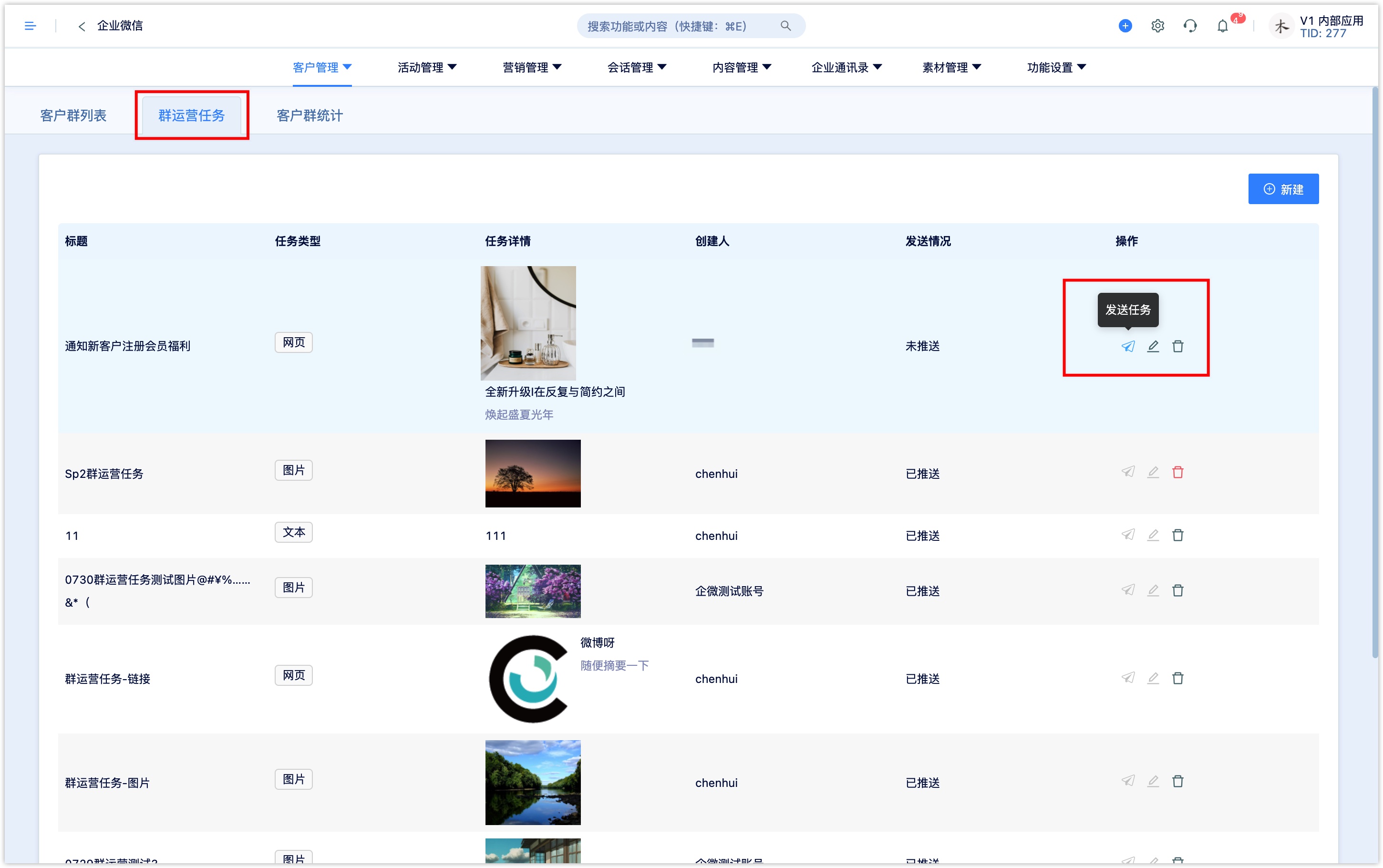
Task: Click the 网页 tag in 群运营任务-链接 row
Action: 293,675
